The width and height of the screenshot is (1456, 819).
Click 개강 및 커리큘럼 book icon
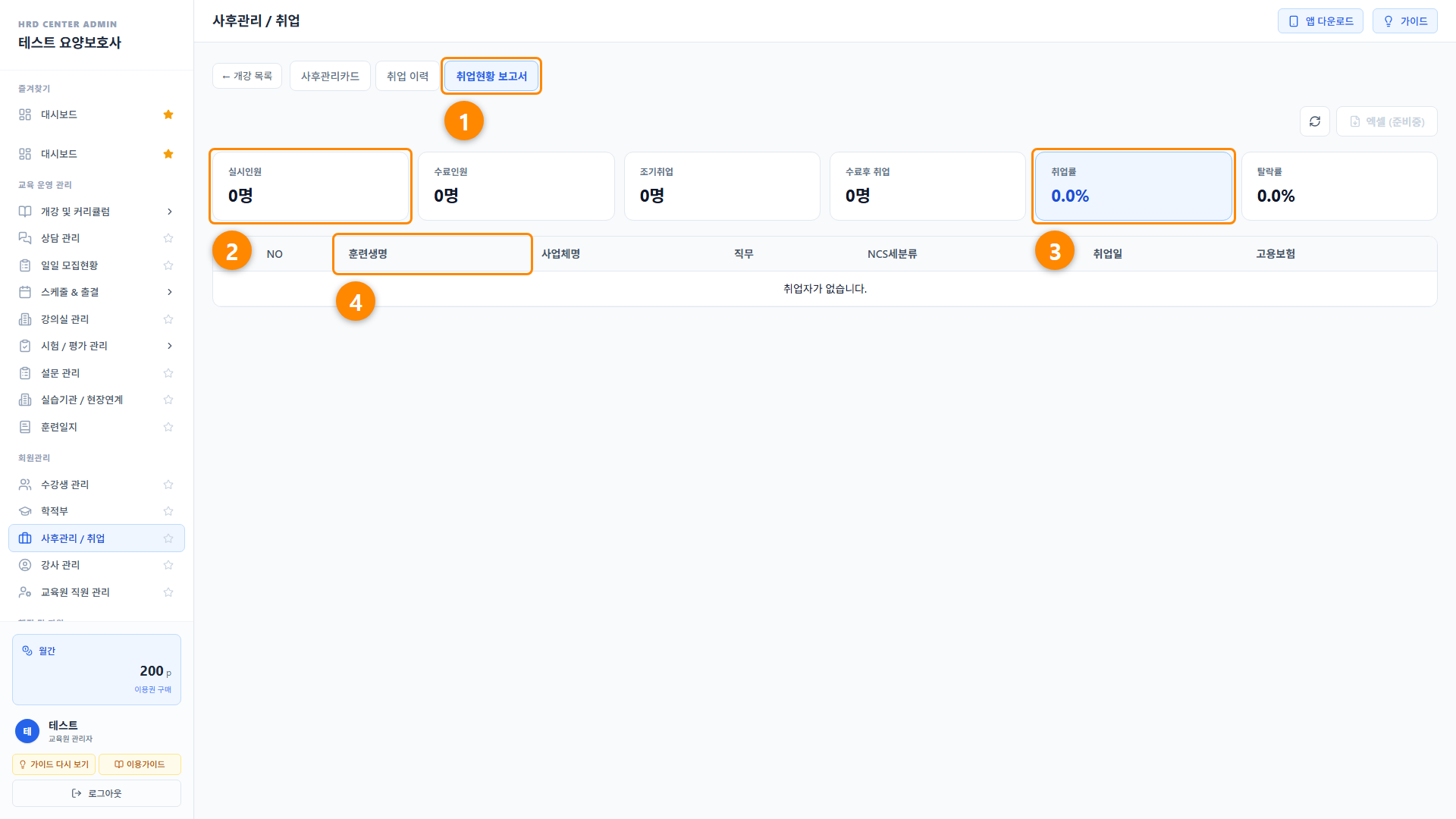point(25,212)
